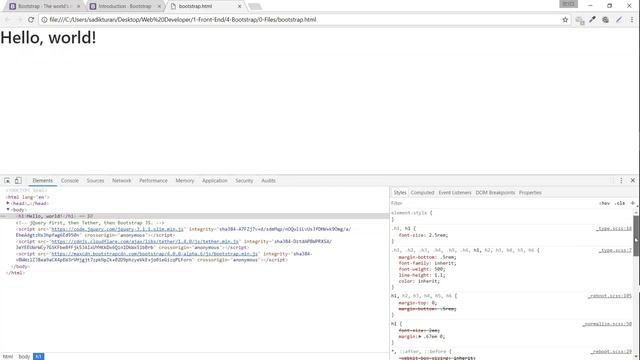The height and width of the screenshot is (360, 640).
Task: Open the Properties sidebar tab
Action: point(530,193)
